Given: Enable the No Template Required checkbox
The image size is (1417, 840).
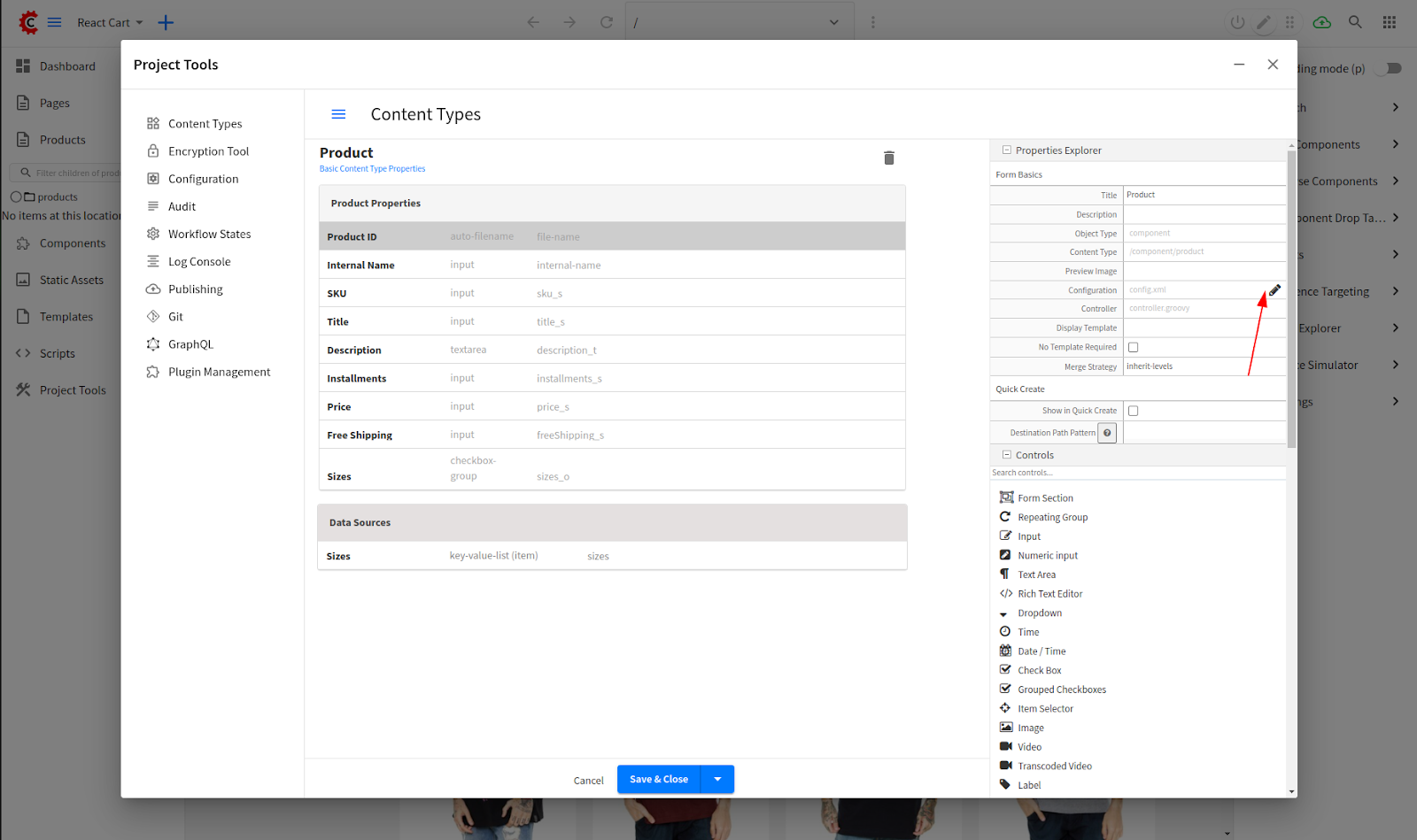Looking at the screenshot, I should pos(1133,347).
